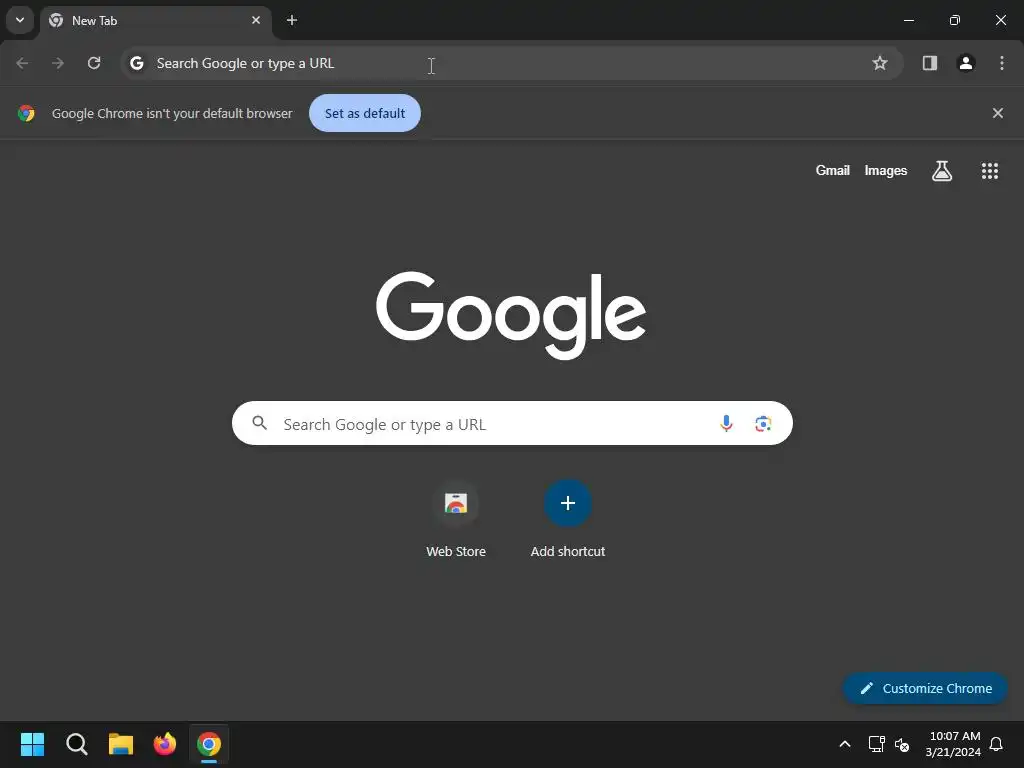Viewport: 1024px width, 768px height.
Task: Open Windows taskbar search
Action: point(76,744)
